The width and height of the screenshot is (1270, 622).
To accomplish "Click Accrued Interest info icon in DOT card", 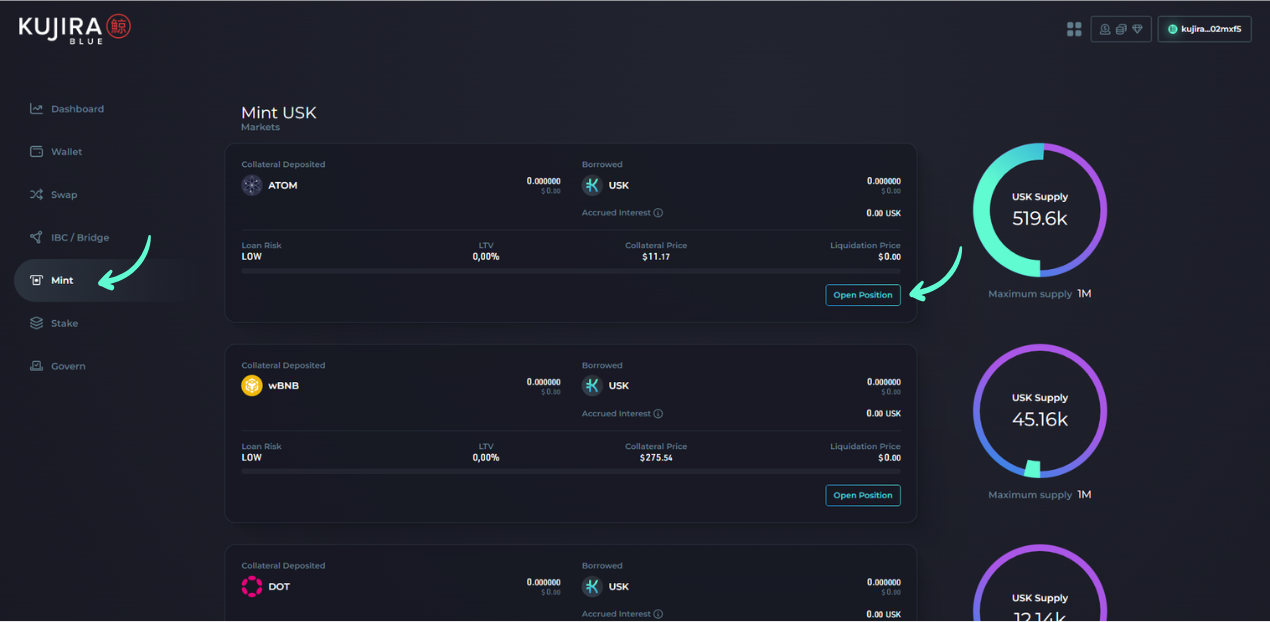I will [x=658, y=614].
